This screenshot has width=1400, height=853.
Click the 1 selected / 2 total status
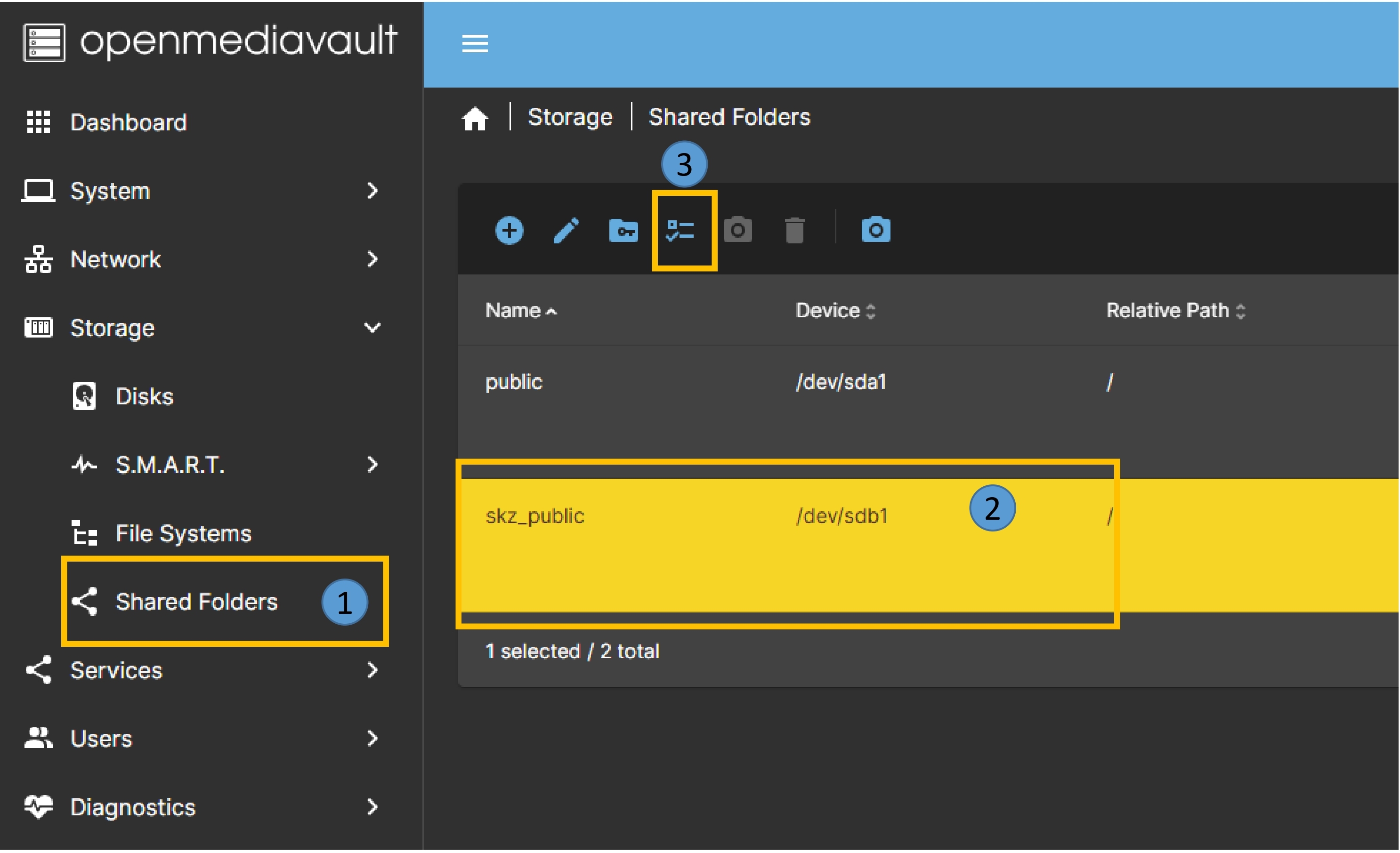[x=572, y=652]
